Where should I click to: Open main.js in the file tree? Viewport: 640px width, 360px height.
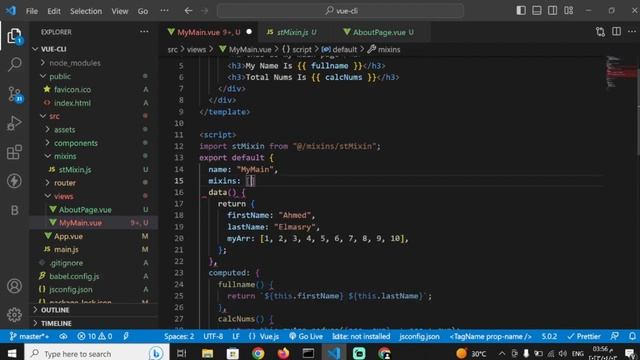66,249
